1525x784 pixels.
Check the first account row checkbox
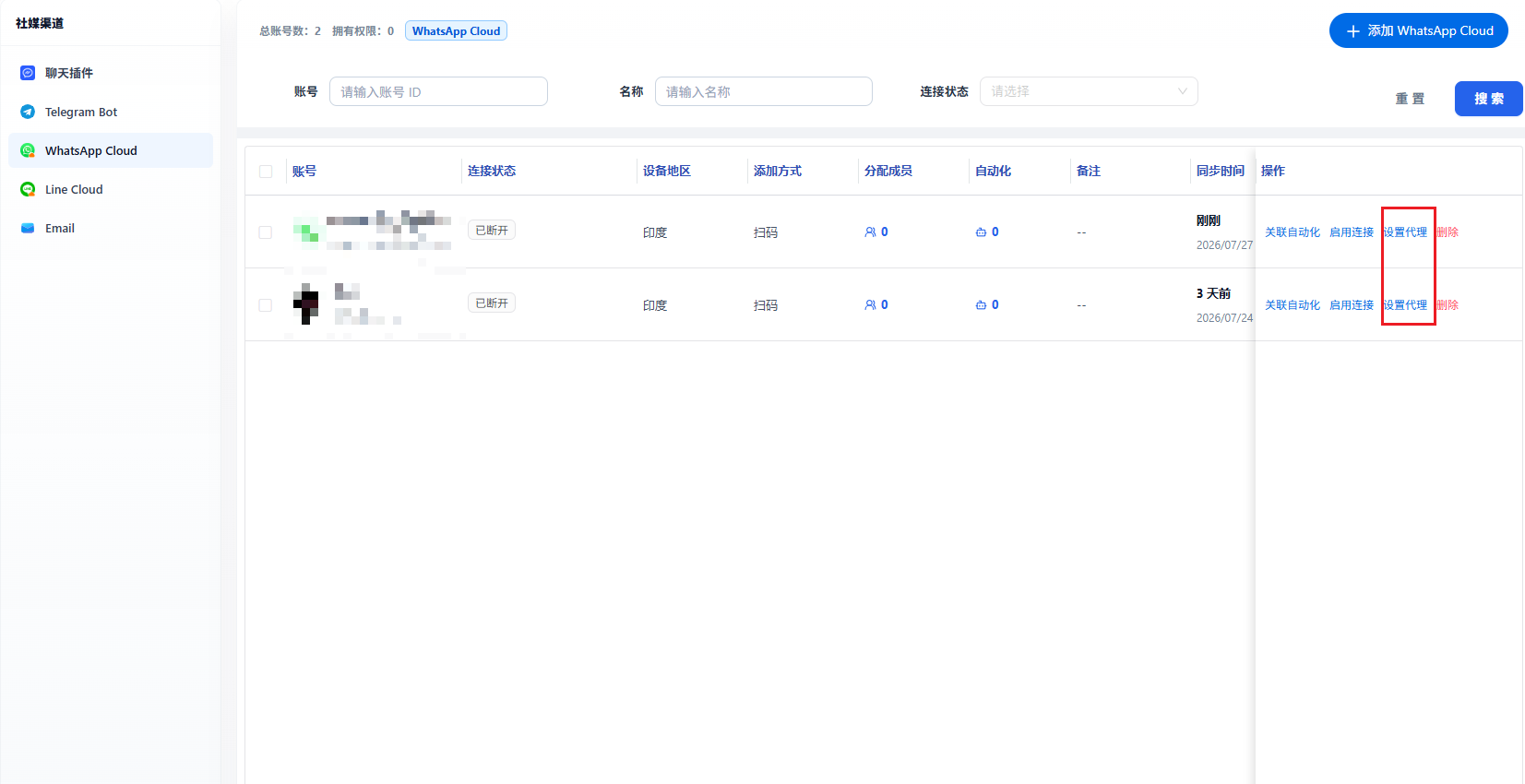pos(266,232)
